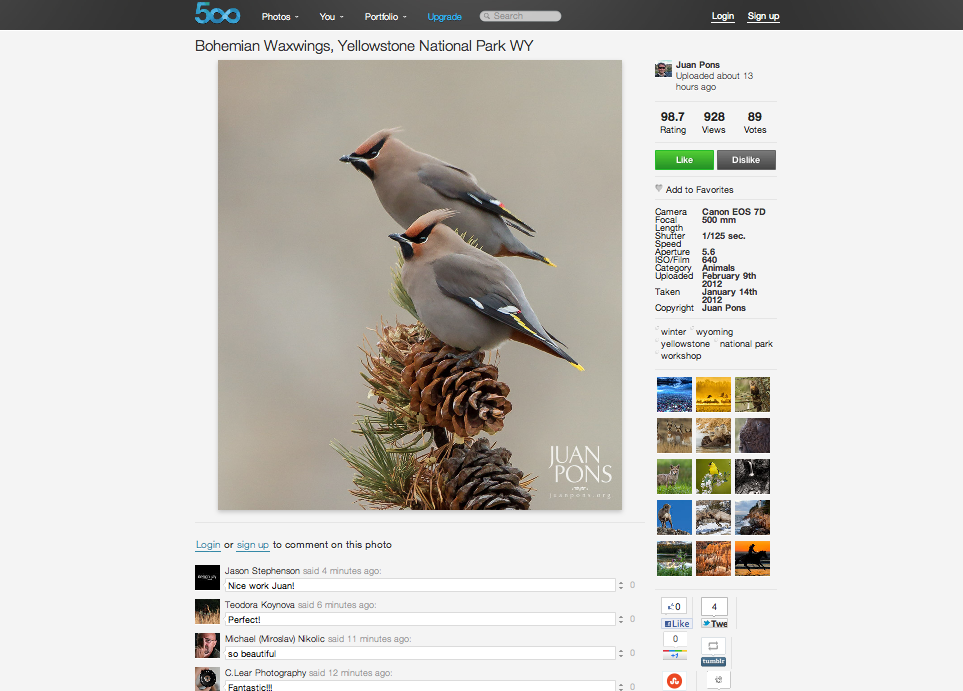Image resolution: width=963 pixels, height=691 pixels.
Task: Expand the Photos dropdown menu
Action: [x=280, y=17]
